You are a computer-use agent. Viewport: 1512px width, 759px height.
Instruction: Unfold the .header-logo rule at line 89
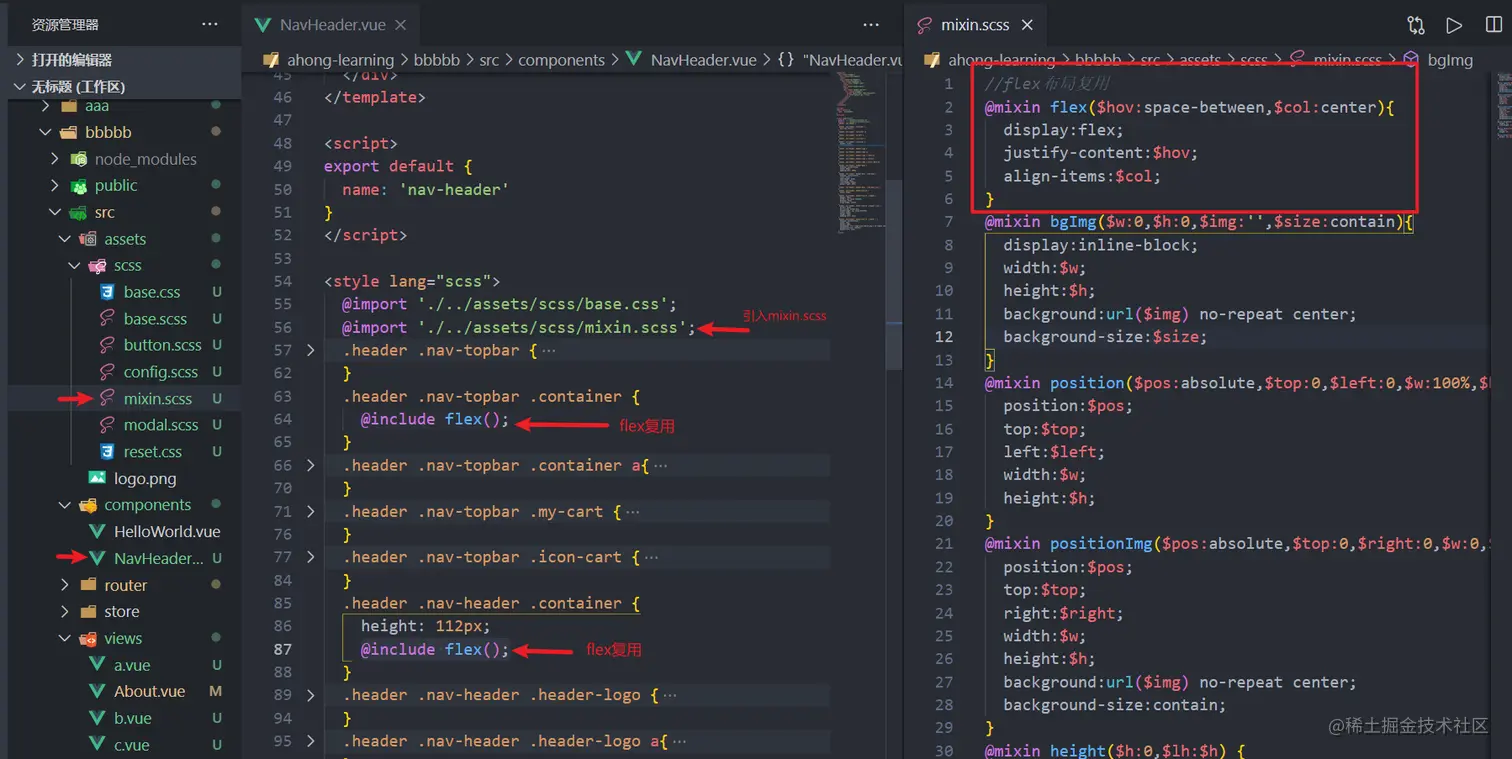(x=311, y=695)
